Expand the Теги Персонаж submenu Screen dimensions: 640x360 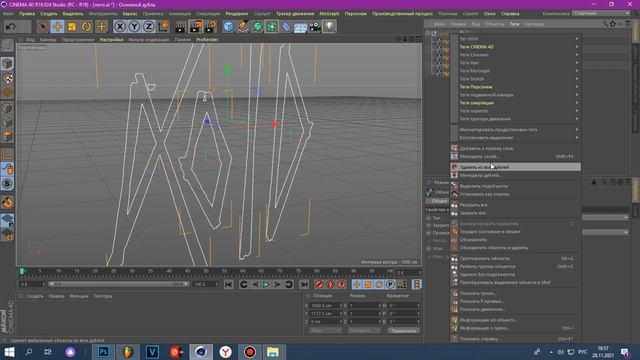[x=516, y=87]
